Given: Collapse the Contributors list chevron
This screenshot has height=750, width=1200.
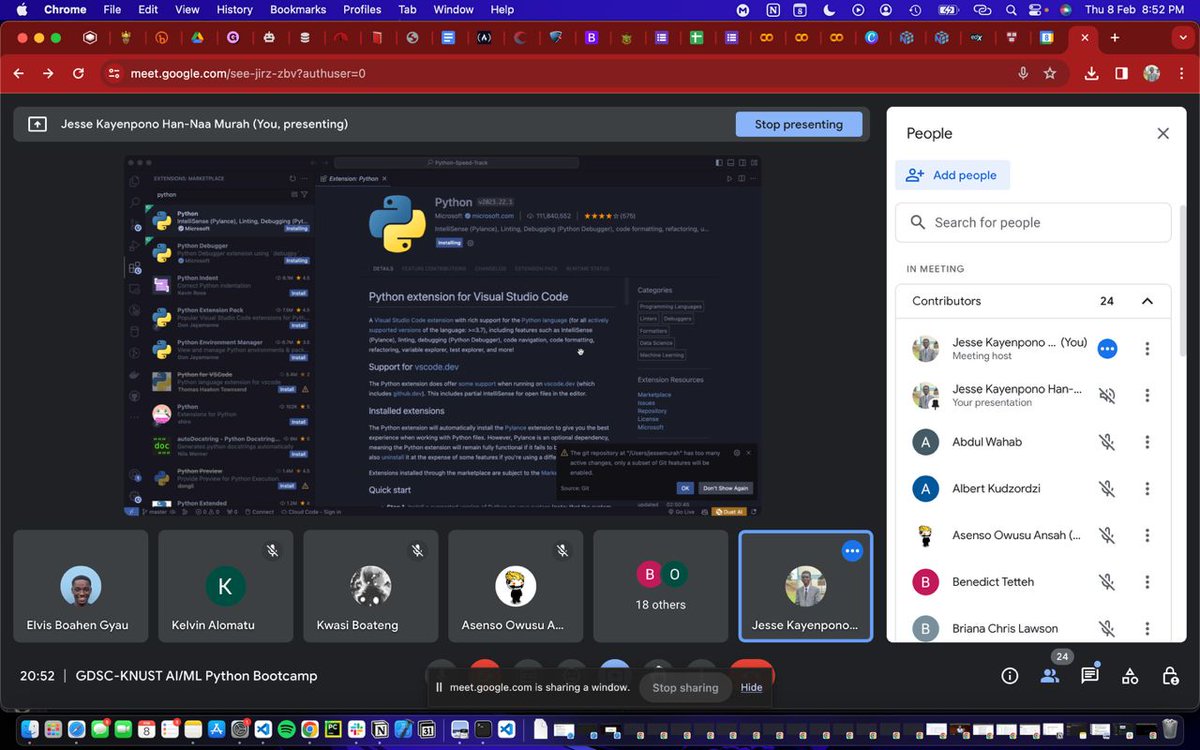Looking at the screenshot, I should [1147, 301].
